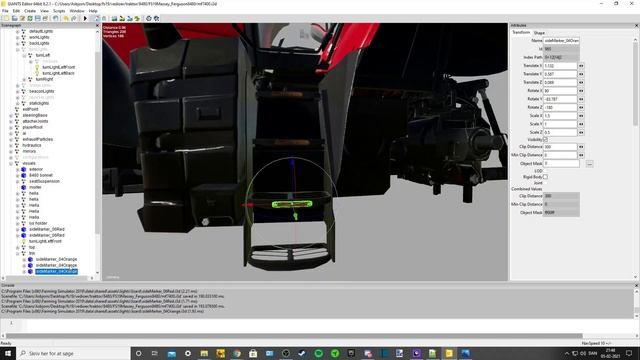
Task: Click the New scene toolbar icon
Action: click(7, 18)
